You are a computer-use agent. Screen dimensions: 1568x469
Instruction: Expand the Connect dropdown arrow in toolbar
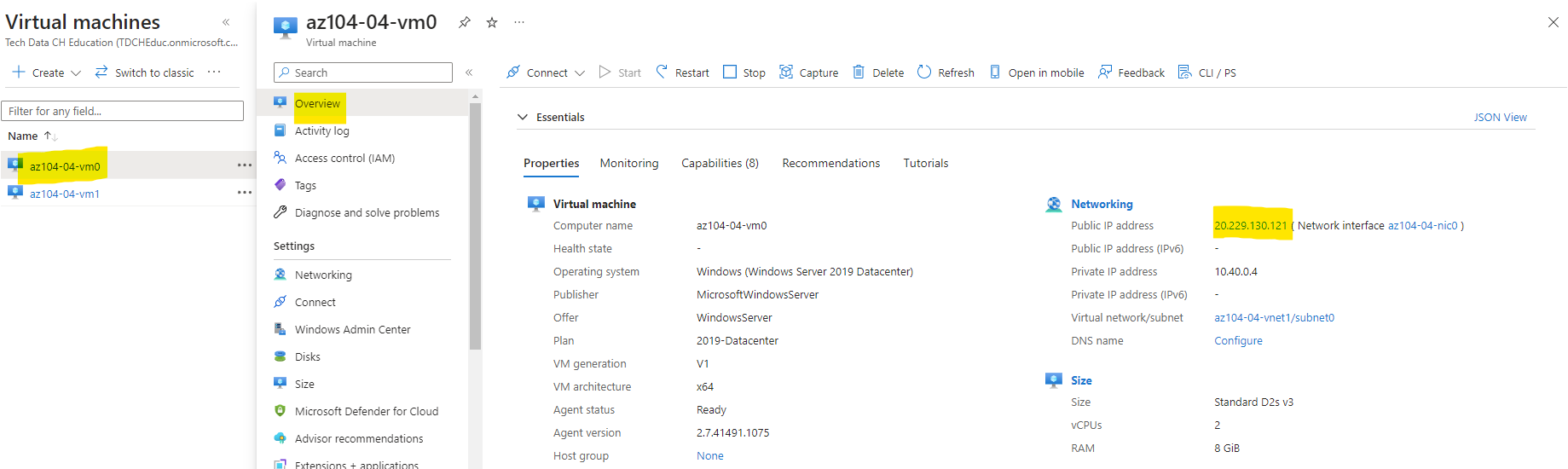pyautogui.click(x=580, y=73)
